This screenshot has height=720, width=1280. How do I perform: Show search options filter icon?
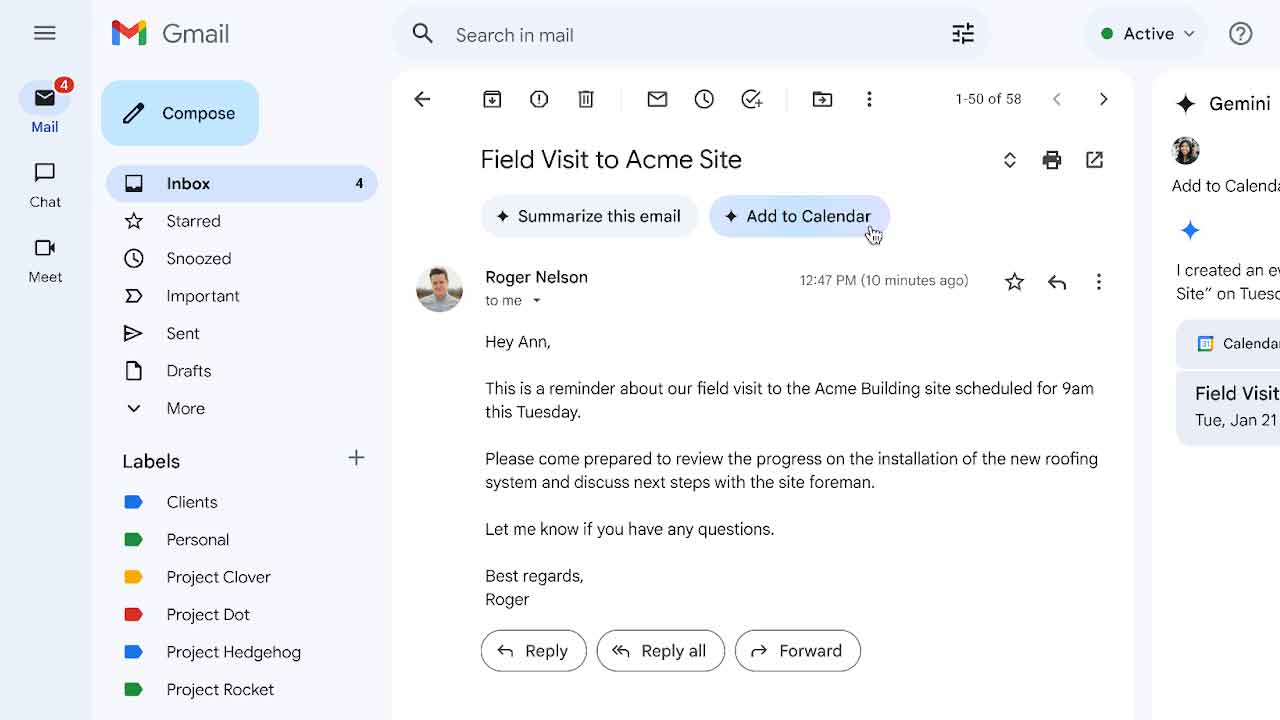click(x=963, y=34)
